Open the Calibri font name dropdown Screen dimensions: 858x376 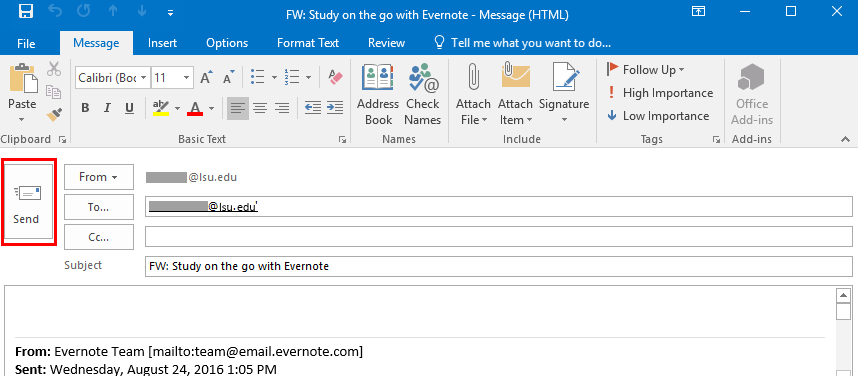coord(144,78)
